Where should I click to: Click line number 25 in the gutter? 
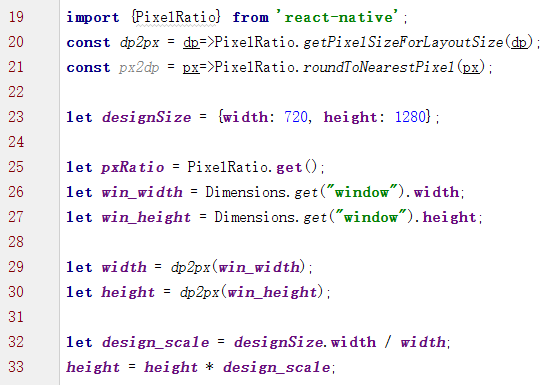16,167
